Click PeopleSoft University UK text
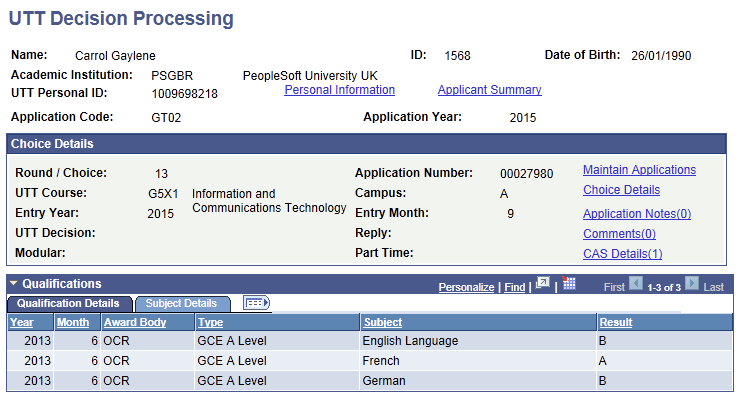Screen dimensions: 742x395 [310, 76]
